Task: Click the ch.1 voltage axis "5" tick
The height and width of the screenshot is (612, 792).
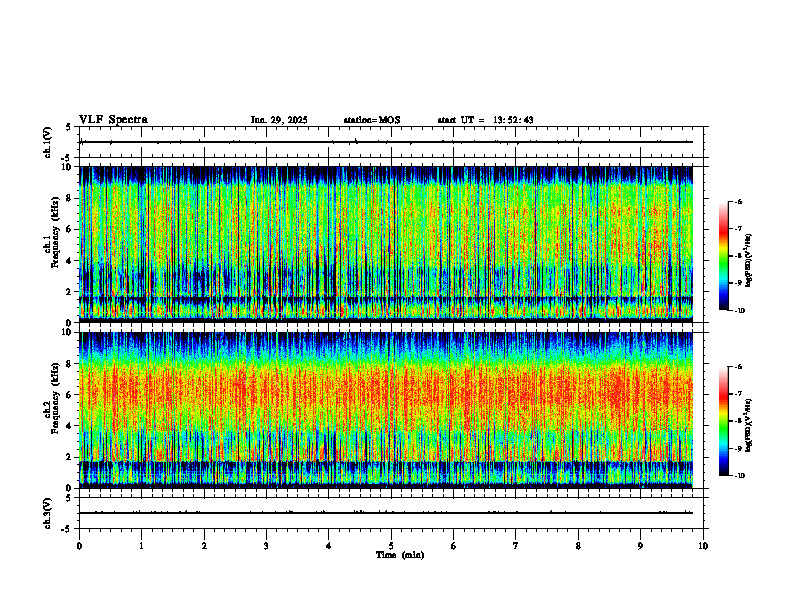Action: [x=68, y=127]
